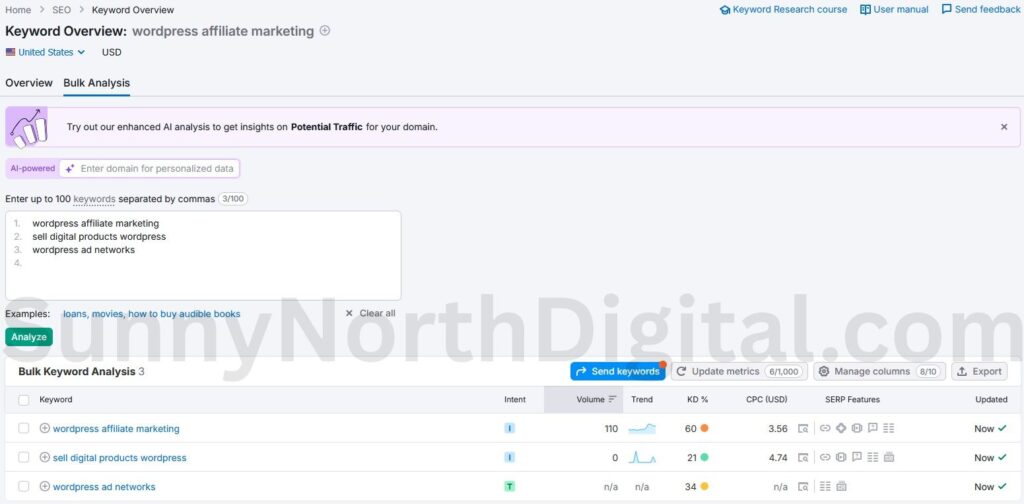Click plus icon beside sell digital products wordpress
The width and height of the screenshot is (1024, 504).
click(x=44, y=458)
